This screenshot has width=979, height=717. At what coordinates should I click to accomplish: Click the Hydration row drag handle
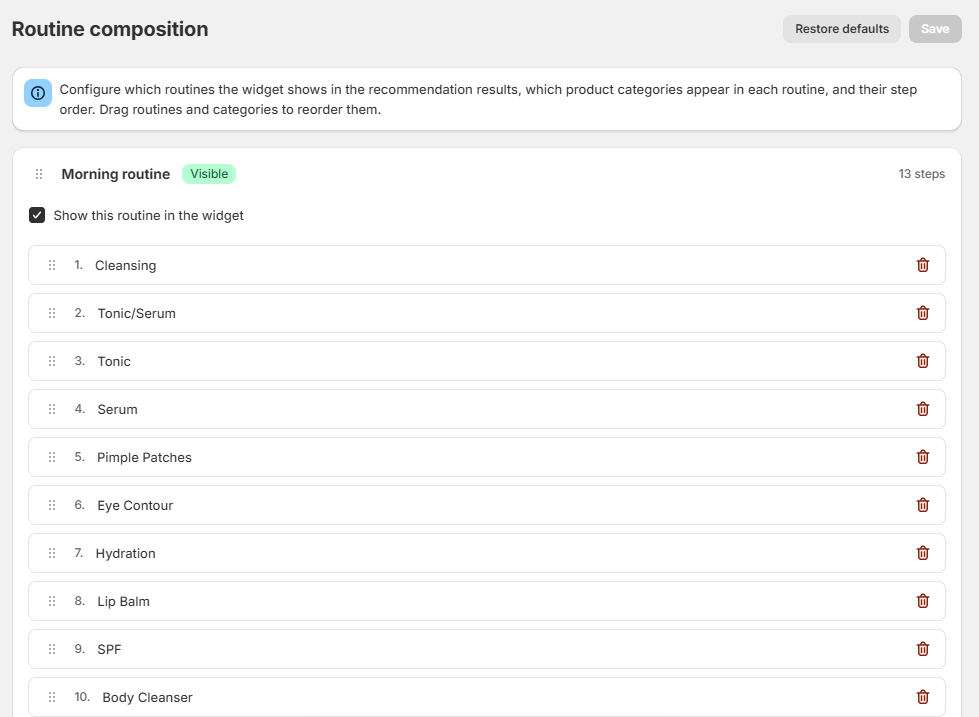(x=52, y=553)
